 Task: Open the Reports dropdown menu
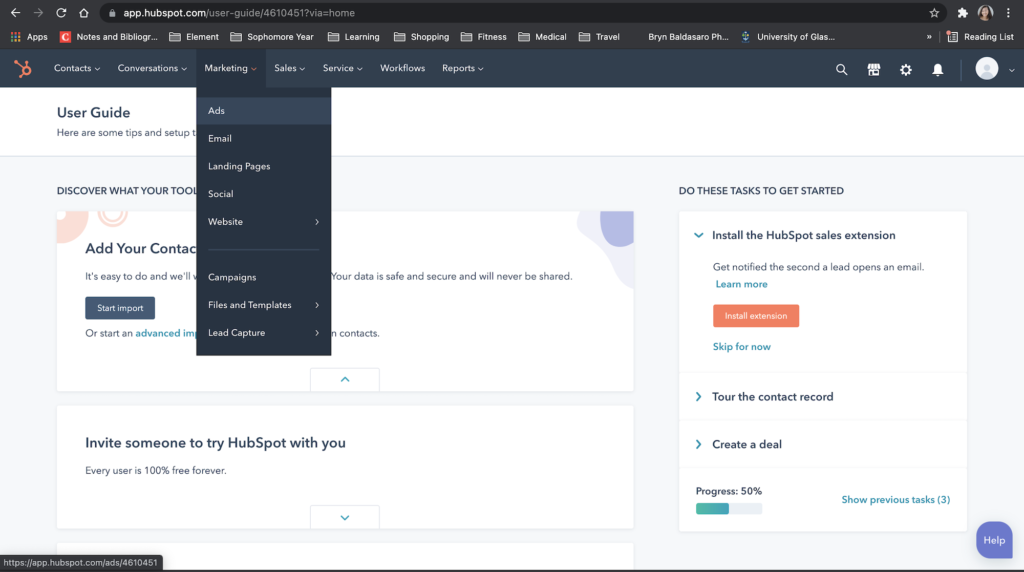coord(462,68)
